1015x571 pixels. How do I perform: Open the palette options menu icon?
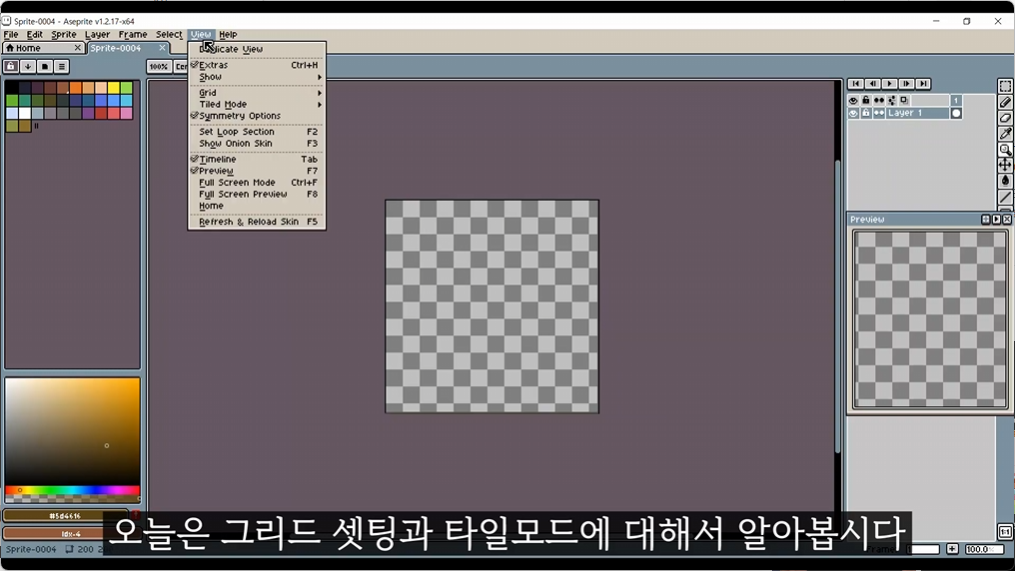pyautogui.click(x=61, y=66)
